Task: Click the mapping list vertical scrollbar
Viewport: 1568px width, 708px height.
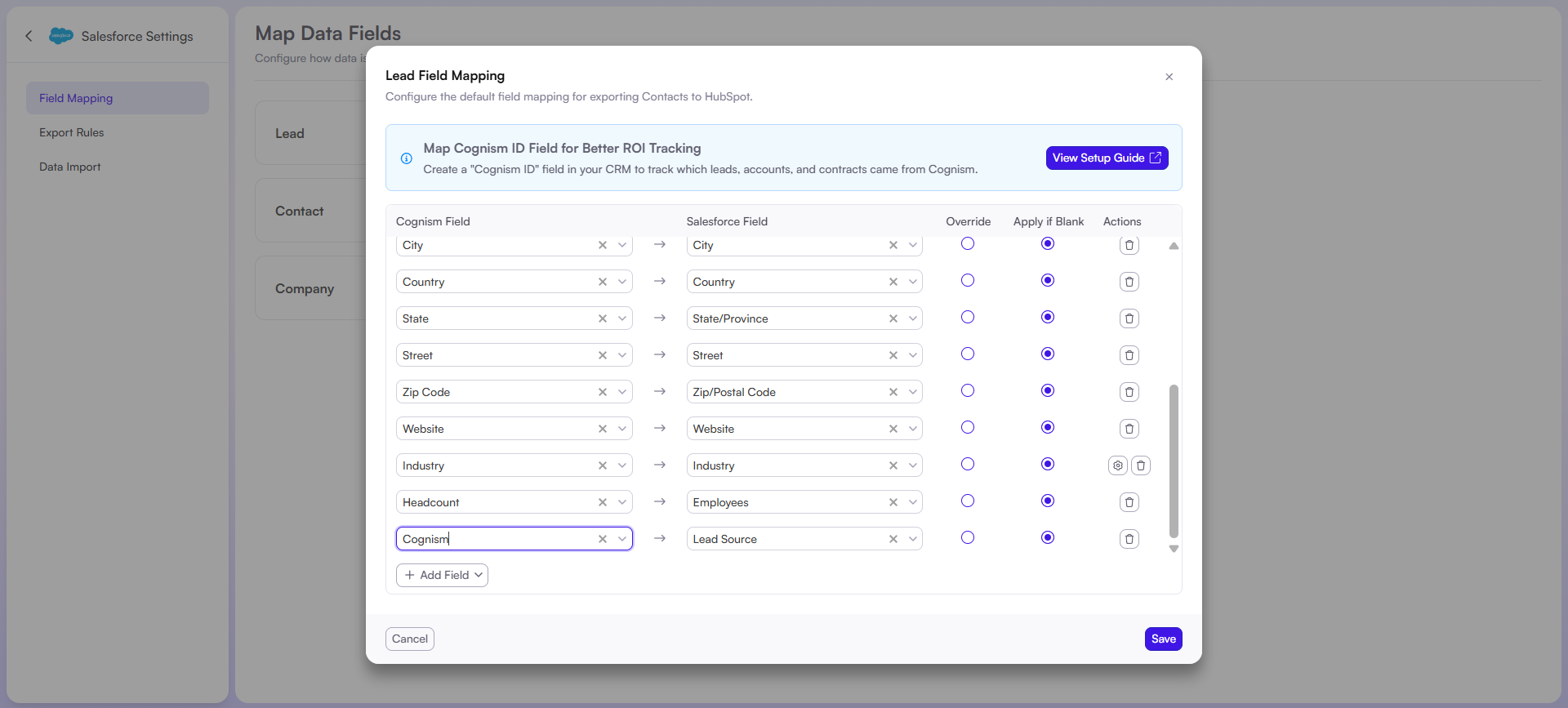Action: (1174, 461)
